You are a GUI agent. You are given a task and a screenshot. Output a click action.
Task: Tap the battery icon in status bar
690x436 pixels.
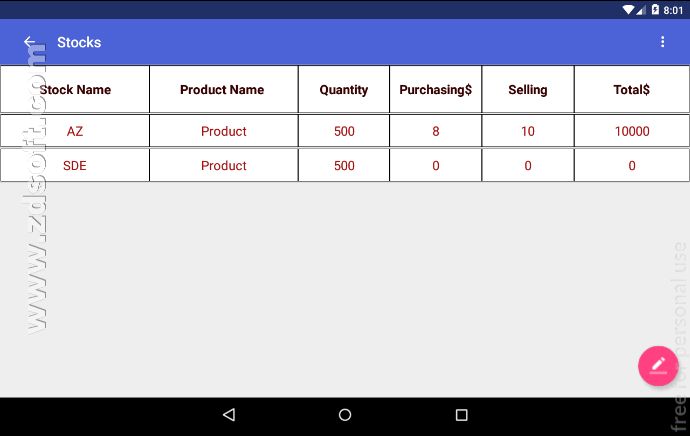(x=655, y=9)
